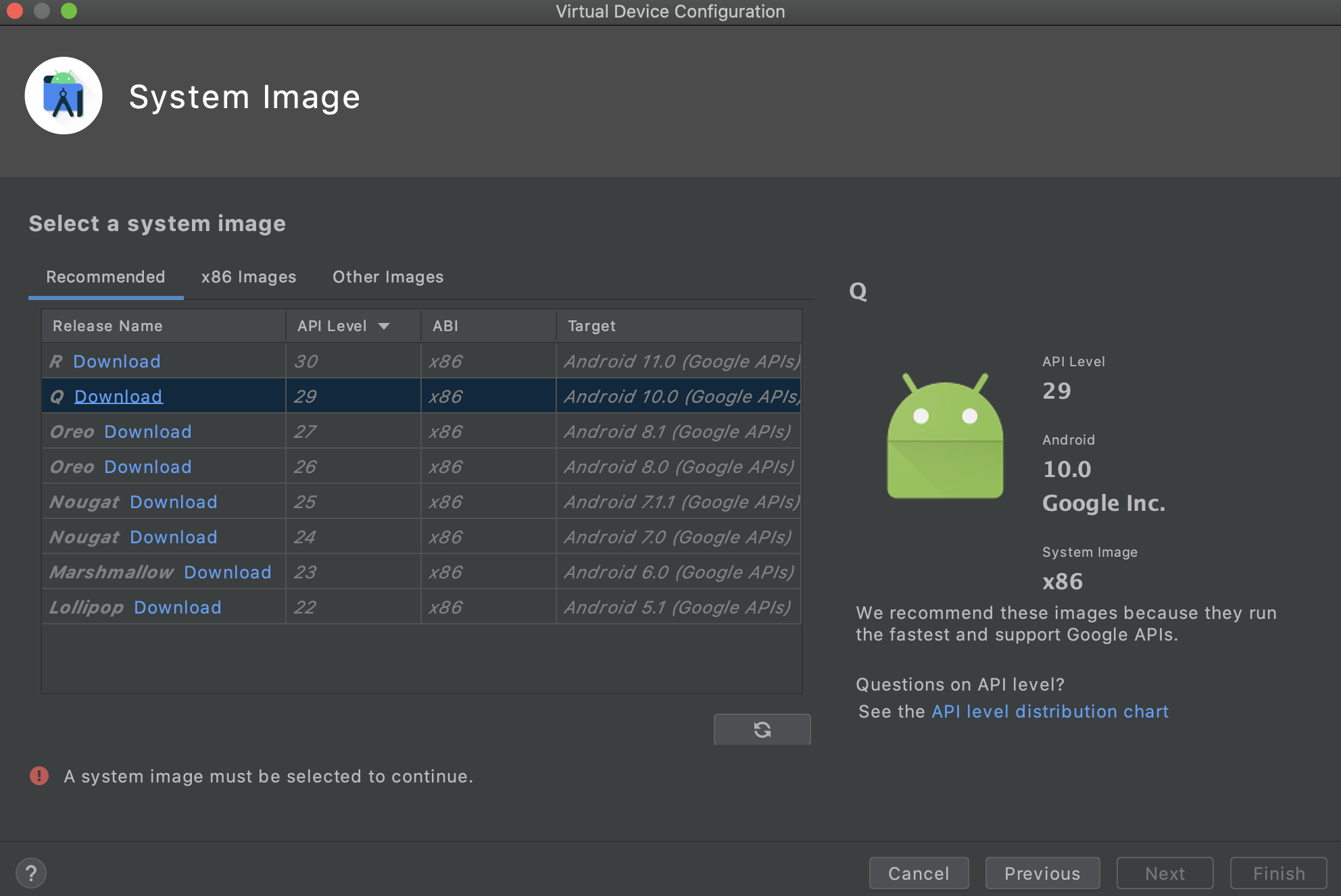Click API level cell 22
The image size is (1341, 896).
click(x=353, y=607)
